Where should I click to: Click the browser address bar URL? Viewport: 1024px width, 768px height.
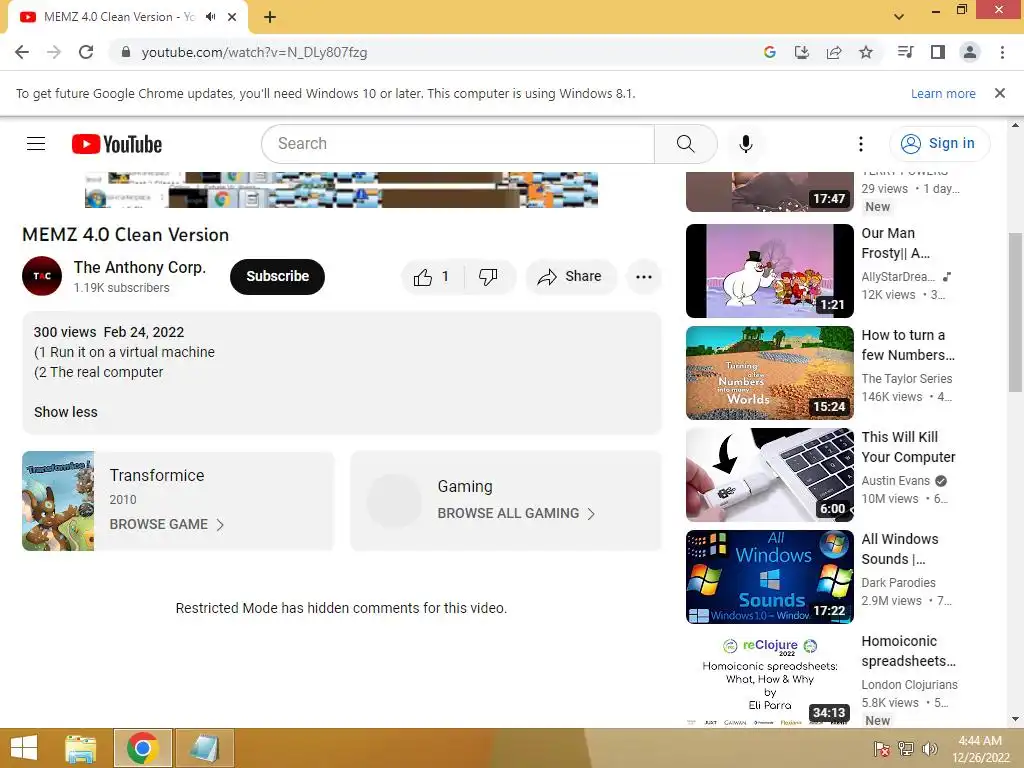pyautogui.click(x=254, y=52)
